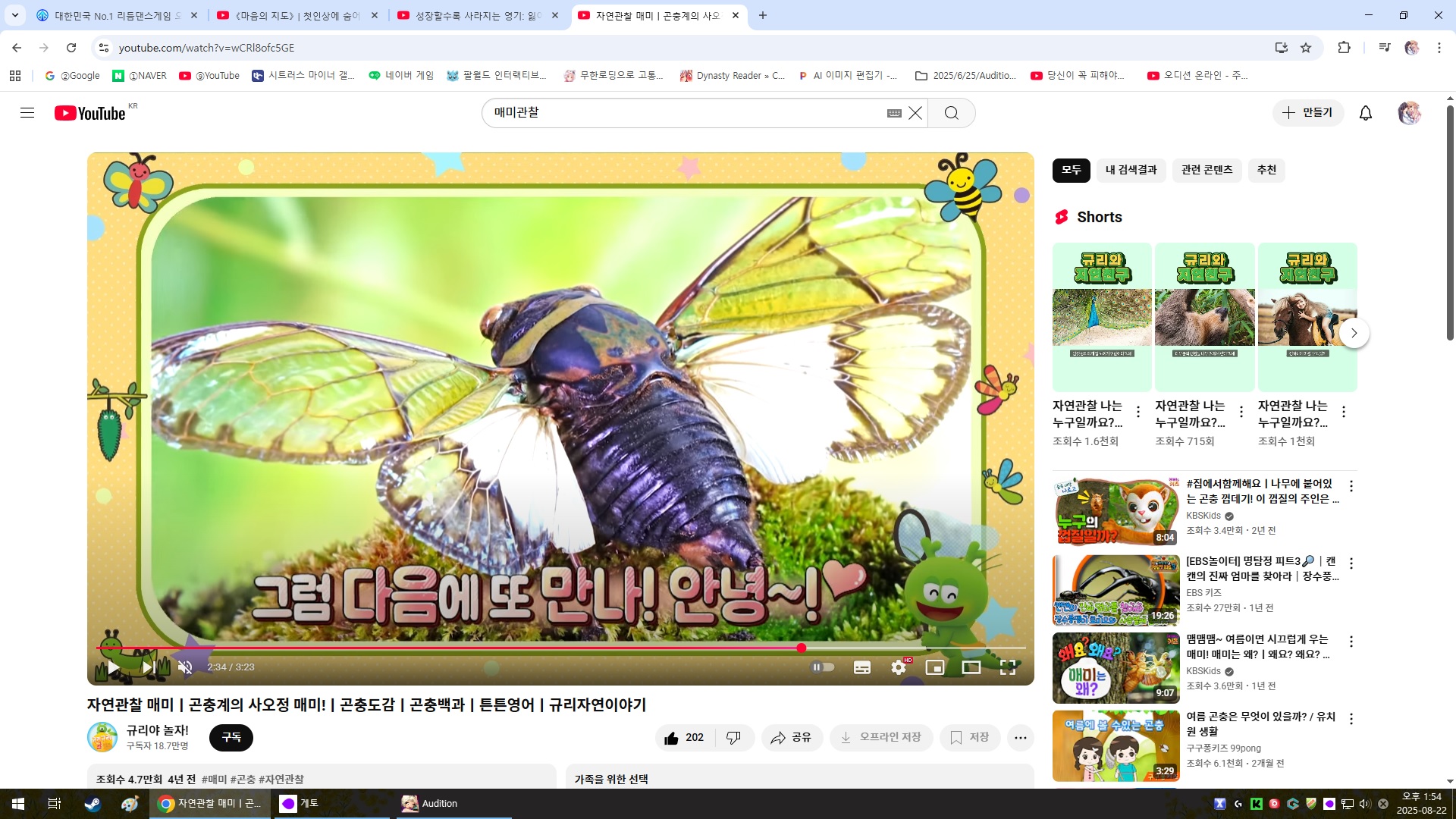
Task: Open options menu for KBSKids 8:04 video
Action: 1351,486
